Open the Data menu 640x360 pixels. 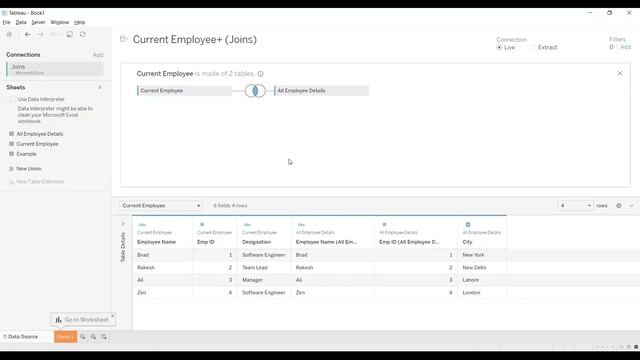pyautogui.click(x=21, y=22)
